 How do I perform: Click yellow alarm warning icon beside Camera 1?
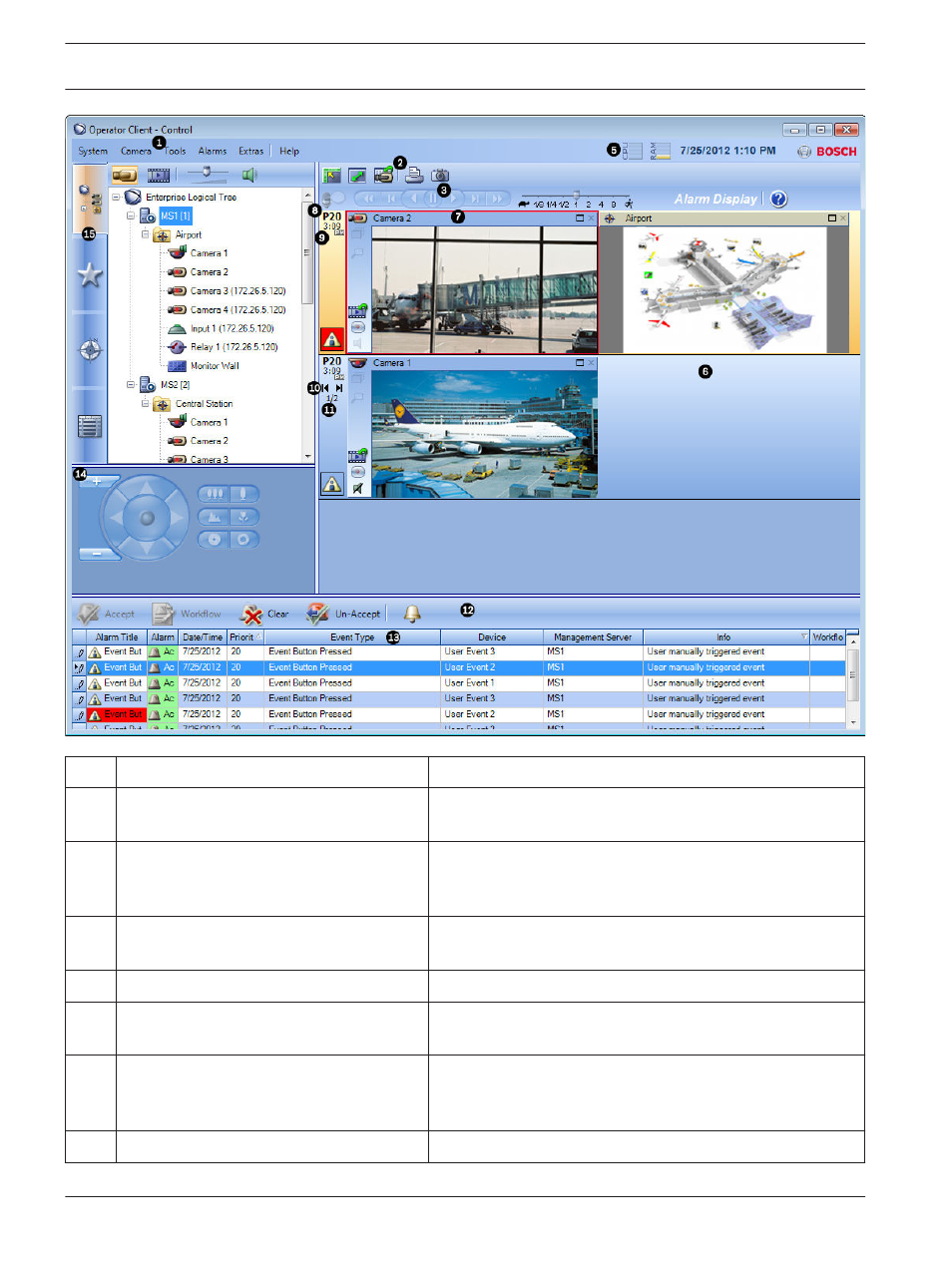332,485
